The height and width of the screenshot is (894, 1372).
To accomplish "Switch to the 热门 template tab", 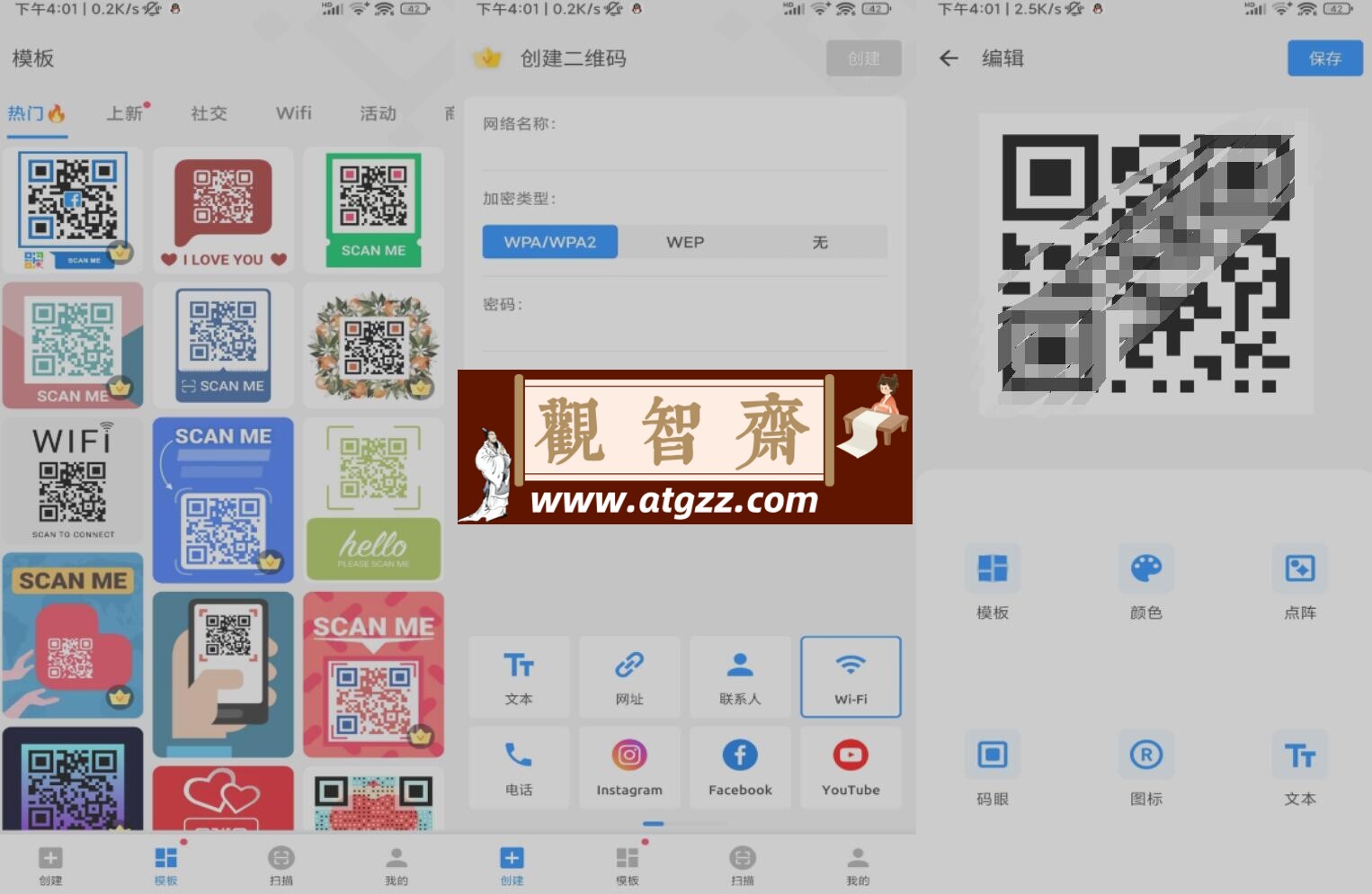I will [37, 114].
